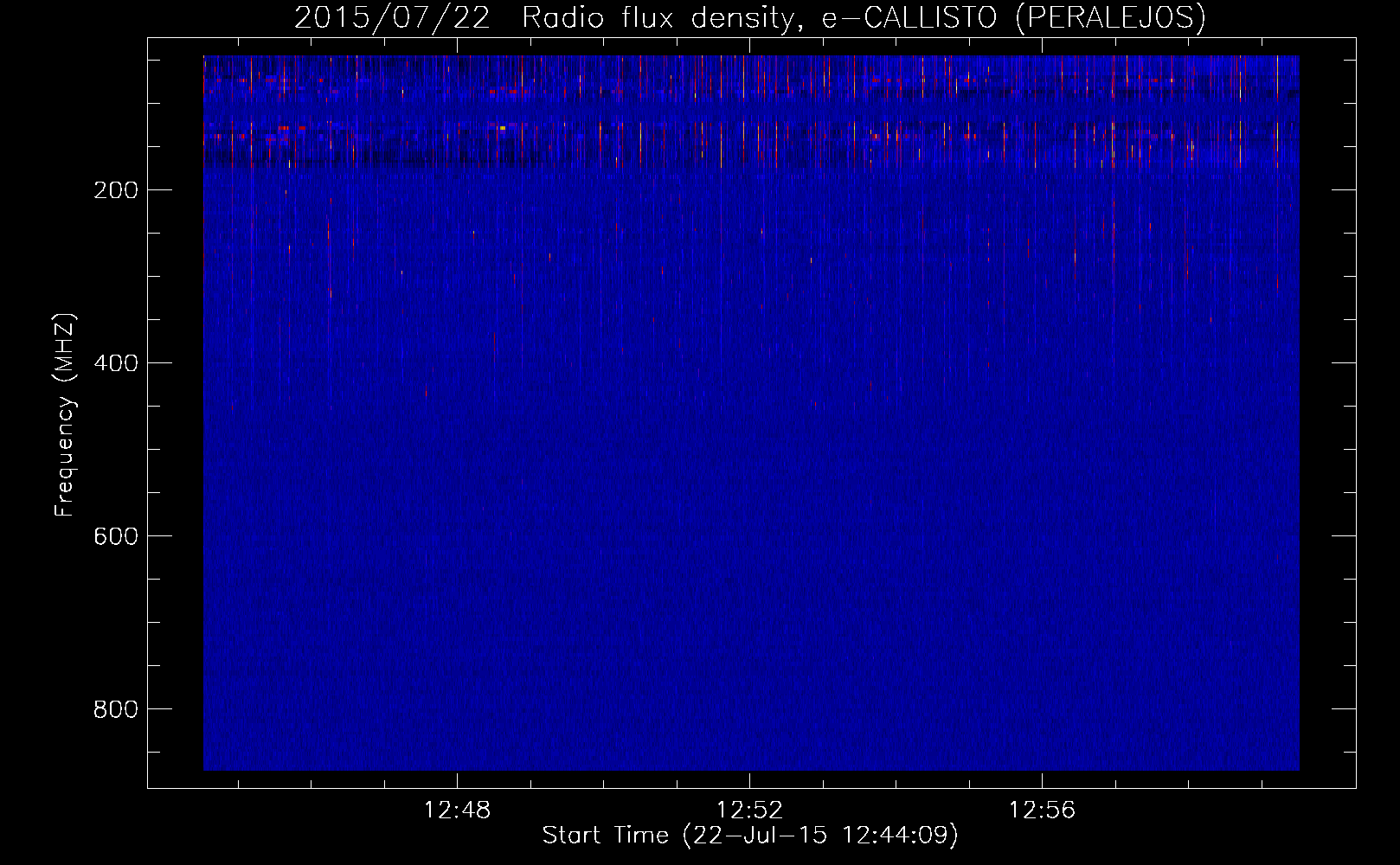
Task: Click the 12:48 time tick label
Action: 457,810
